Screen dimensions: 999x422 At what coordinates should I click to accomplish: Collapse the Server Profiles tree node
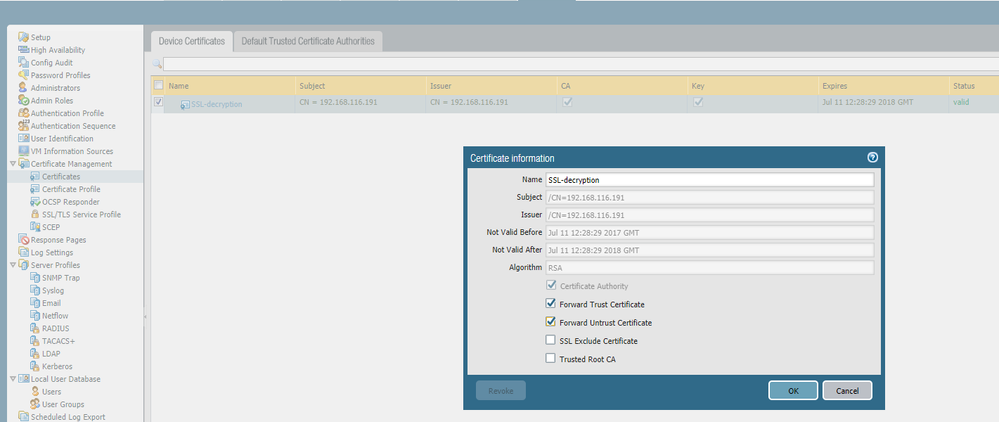[12, 265]
